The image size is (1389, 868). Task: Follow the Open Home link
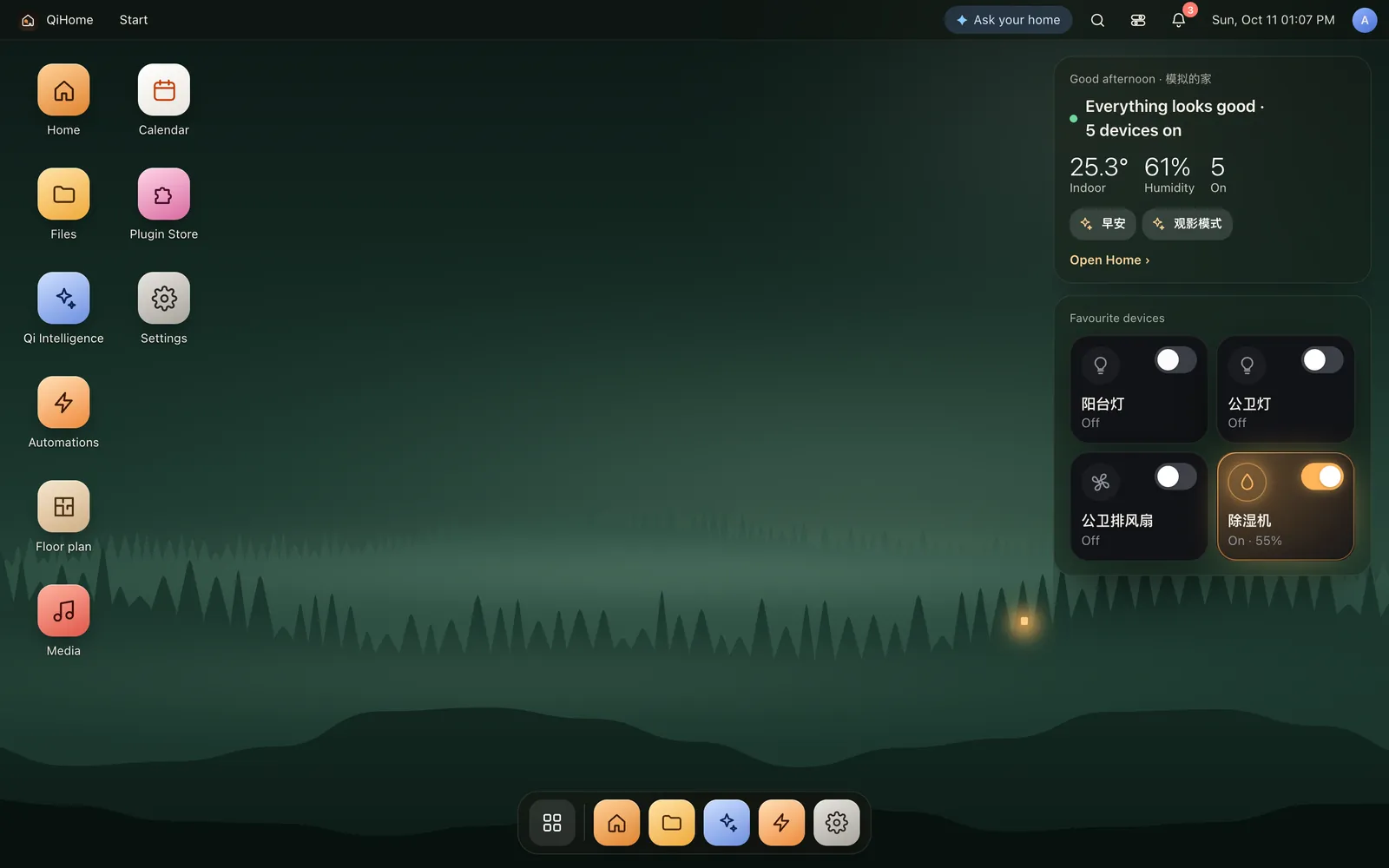[x=1109, y=260]
